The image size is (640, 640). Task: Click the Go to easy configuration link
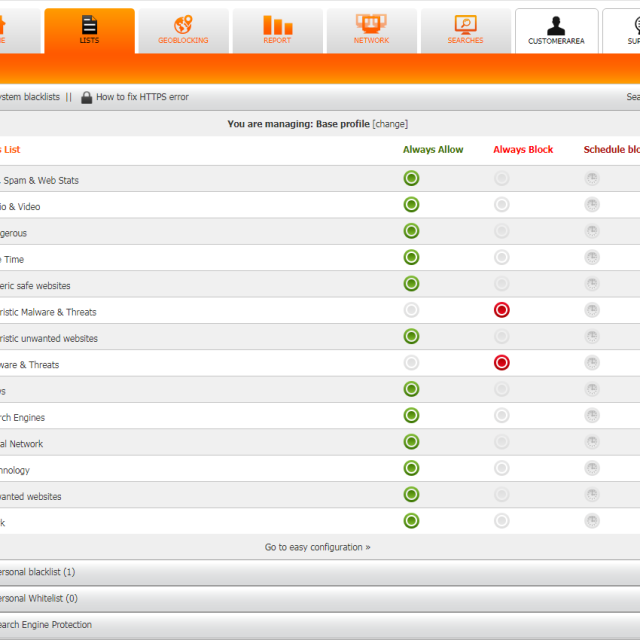pos(317,547)
